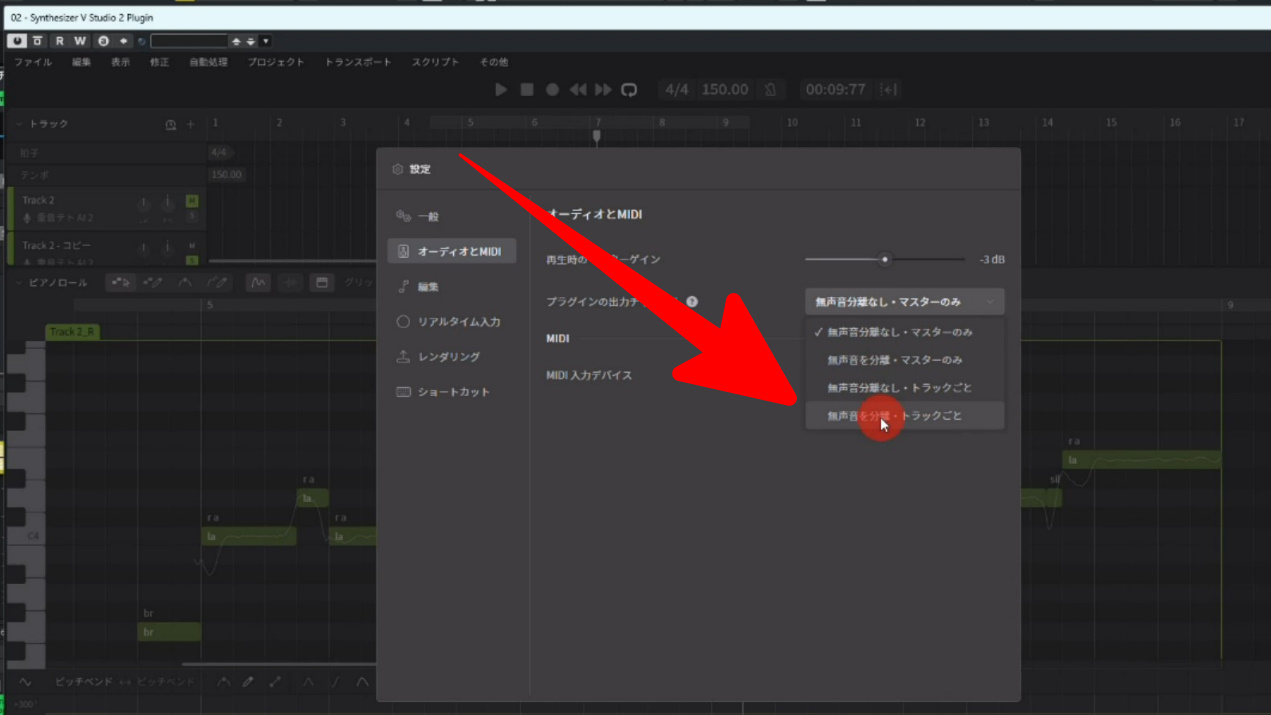This screenshot has width=1271, height=715.
Task: Select the pencil tool in pitch bend bar
Action: [248, 682]
